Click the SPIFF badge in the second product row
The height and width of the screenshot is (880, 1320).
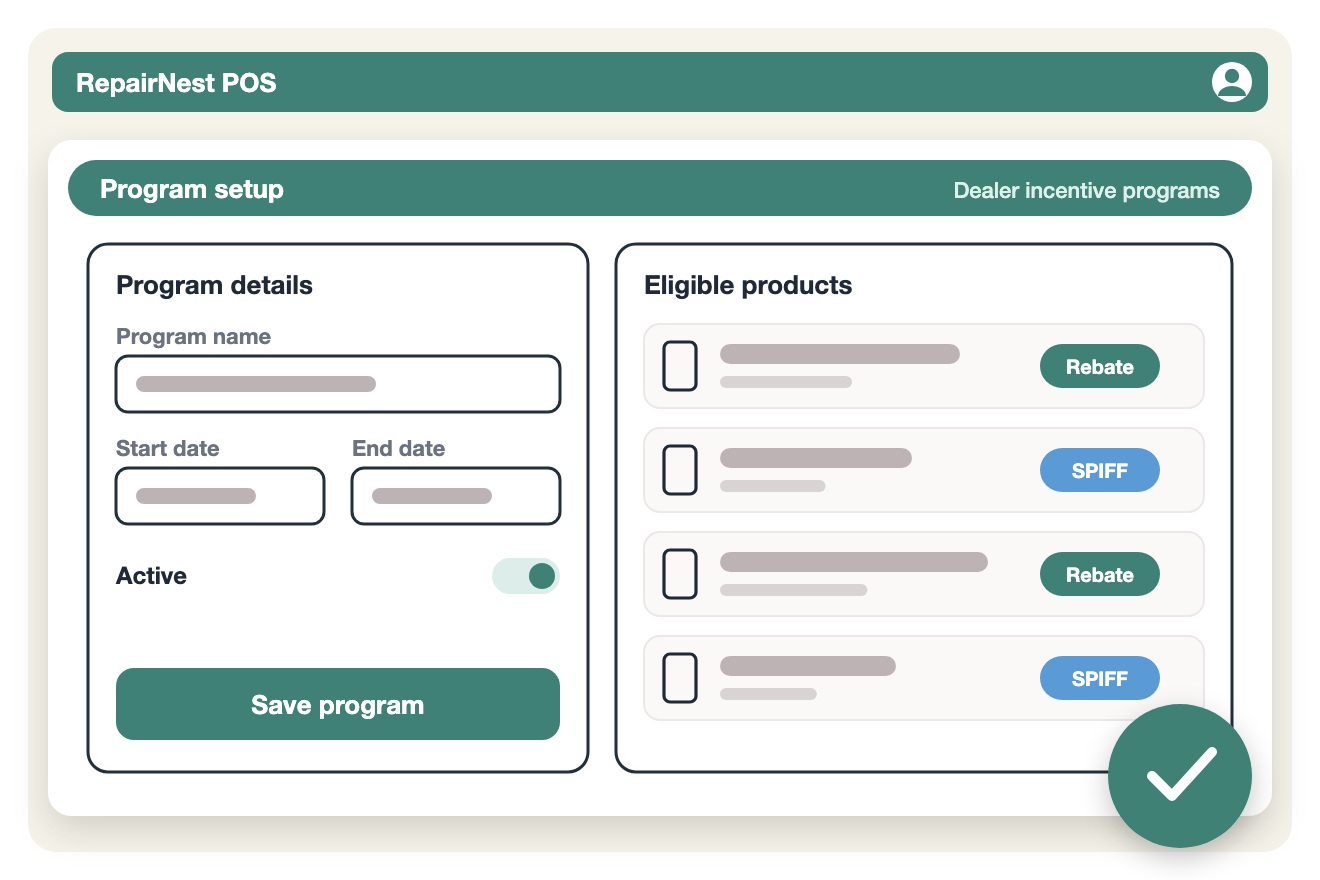coord(1100,470)
